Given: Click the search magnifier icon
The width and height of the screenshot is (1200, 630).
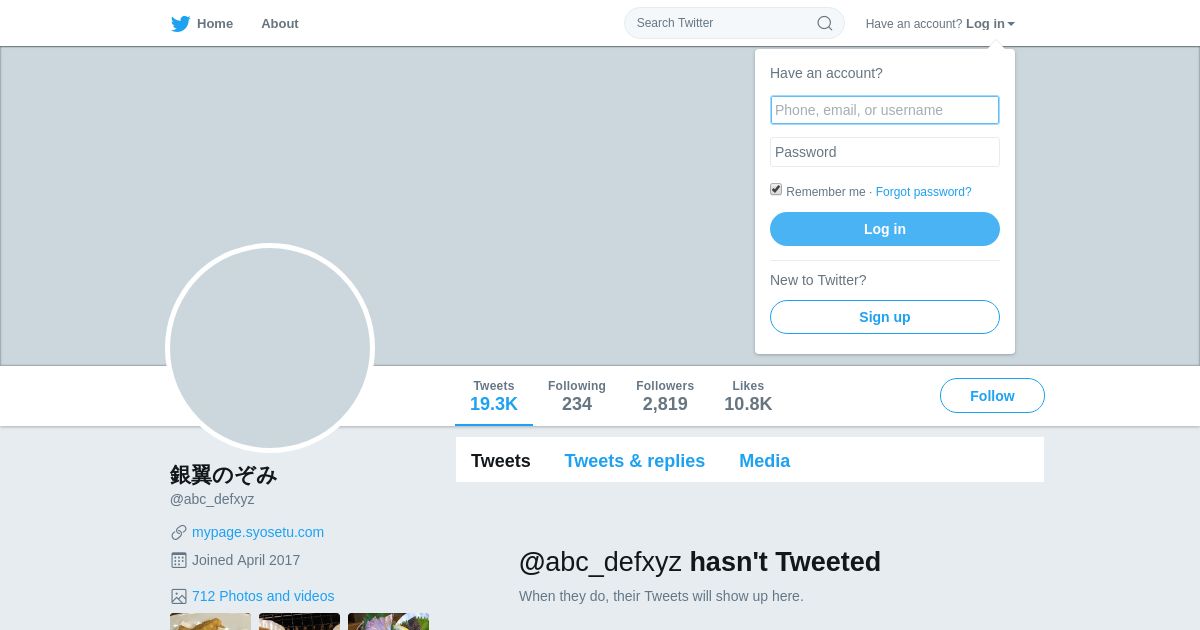Looking at the screenshot, I should (x=824, y=23).
